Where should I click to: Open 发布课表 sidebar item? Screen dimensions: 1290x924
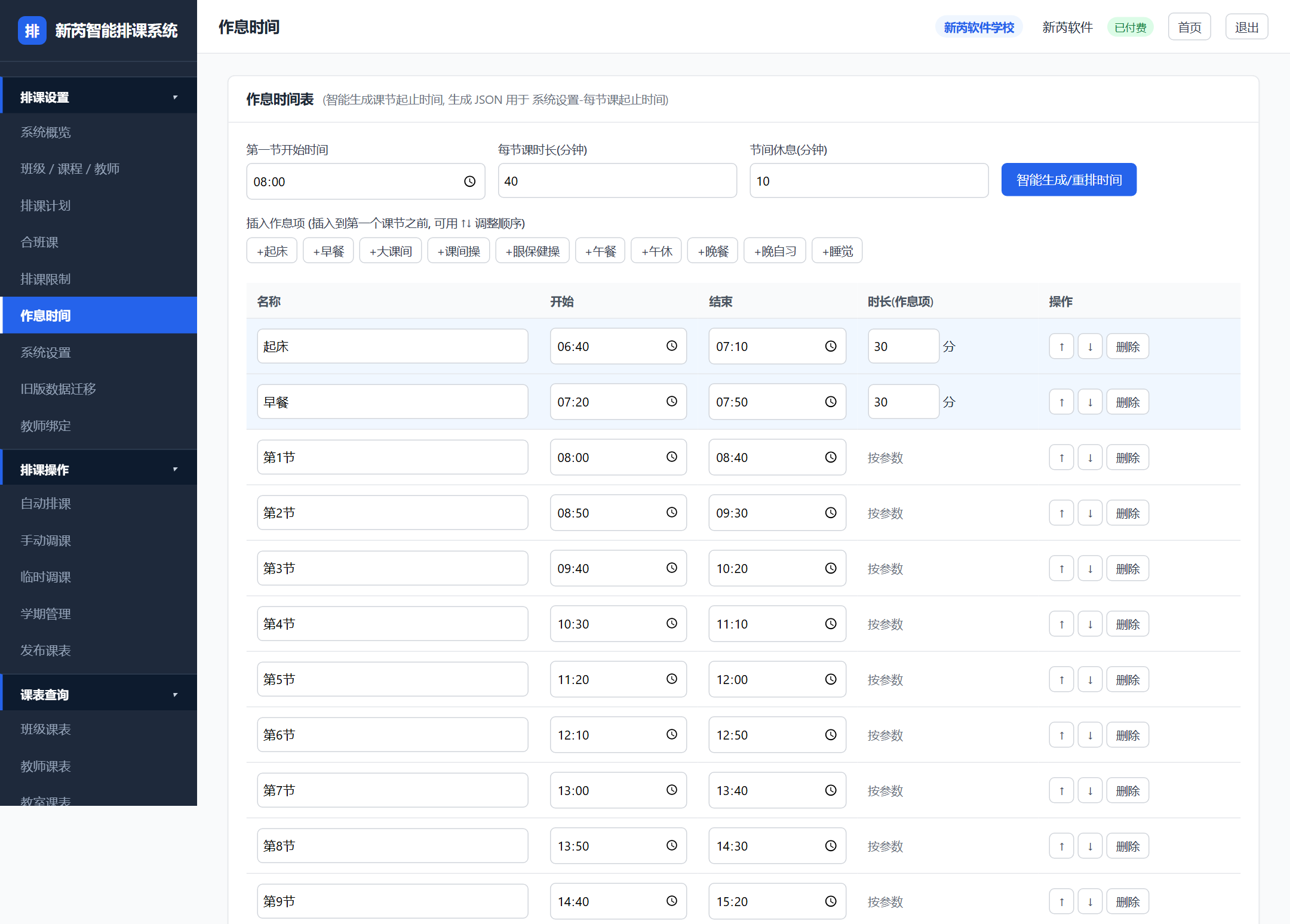coord(99,650)
